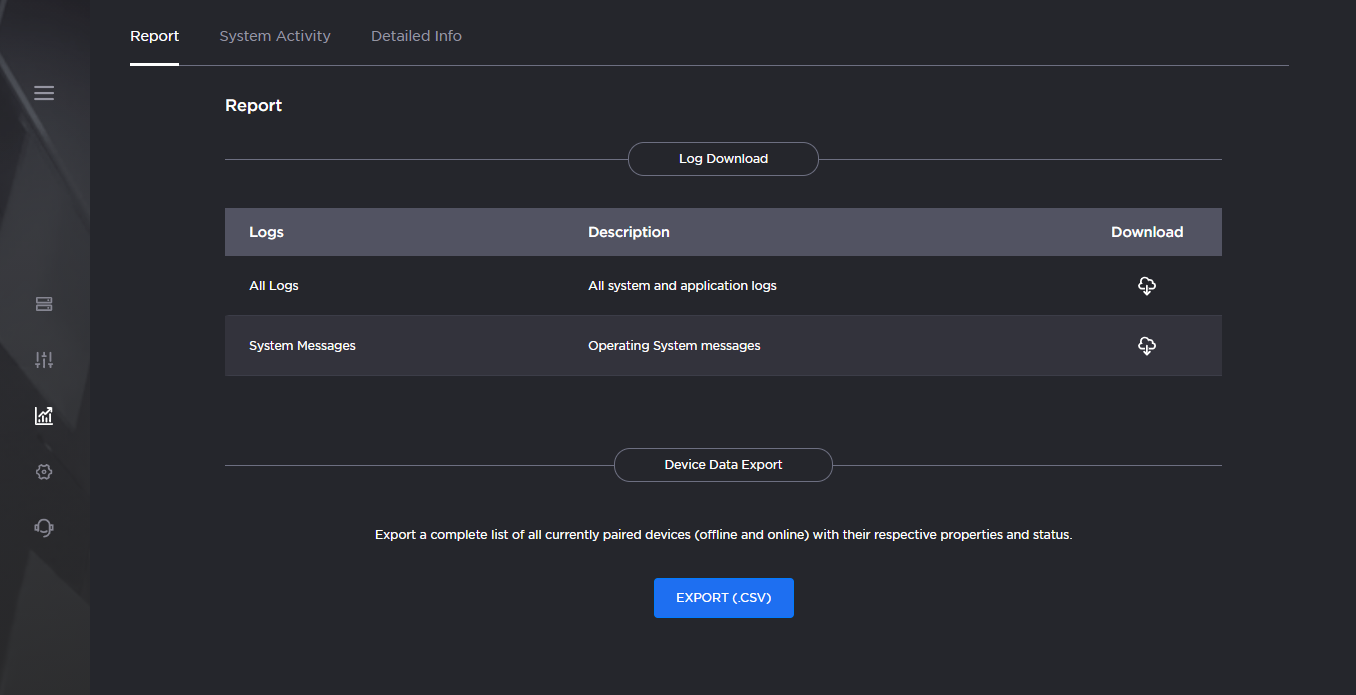Click the Logs column header
This screenshot has height=695, width=1356.
click(266, 231)
